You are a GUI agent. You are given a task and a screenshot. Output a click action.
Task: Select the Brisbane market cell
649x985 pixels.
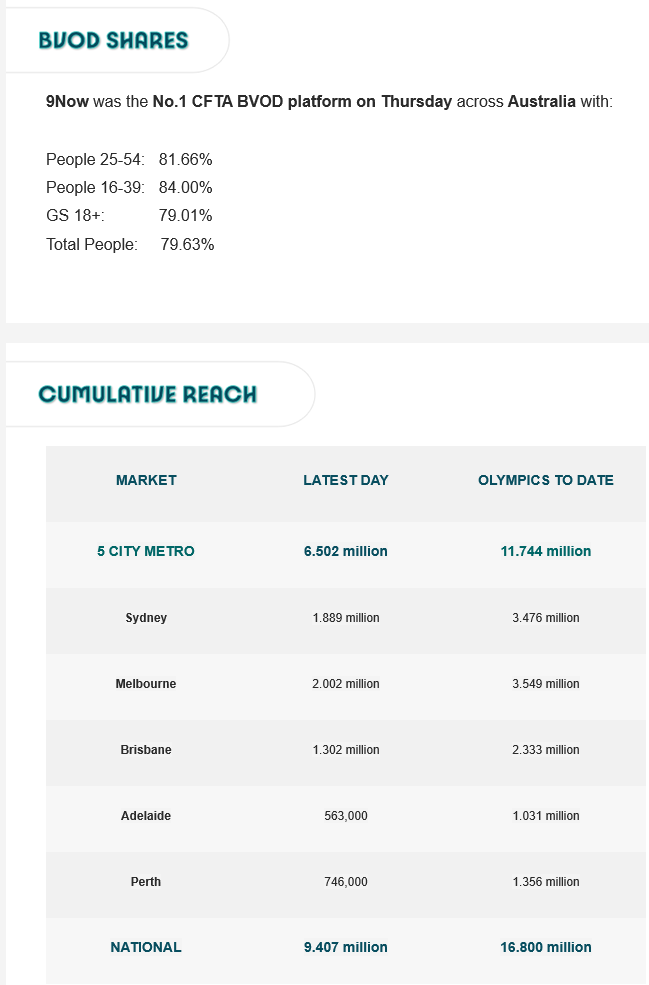(146, 750)
